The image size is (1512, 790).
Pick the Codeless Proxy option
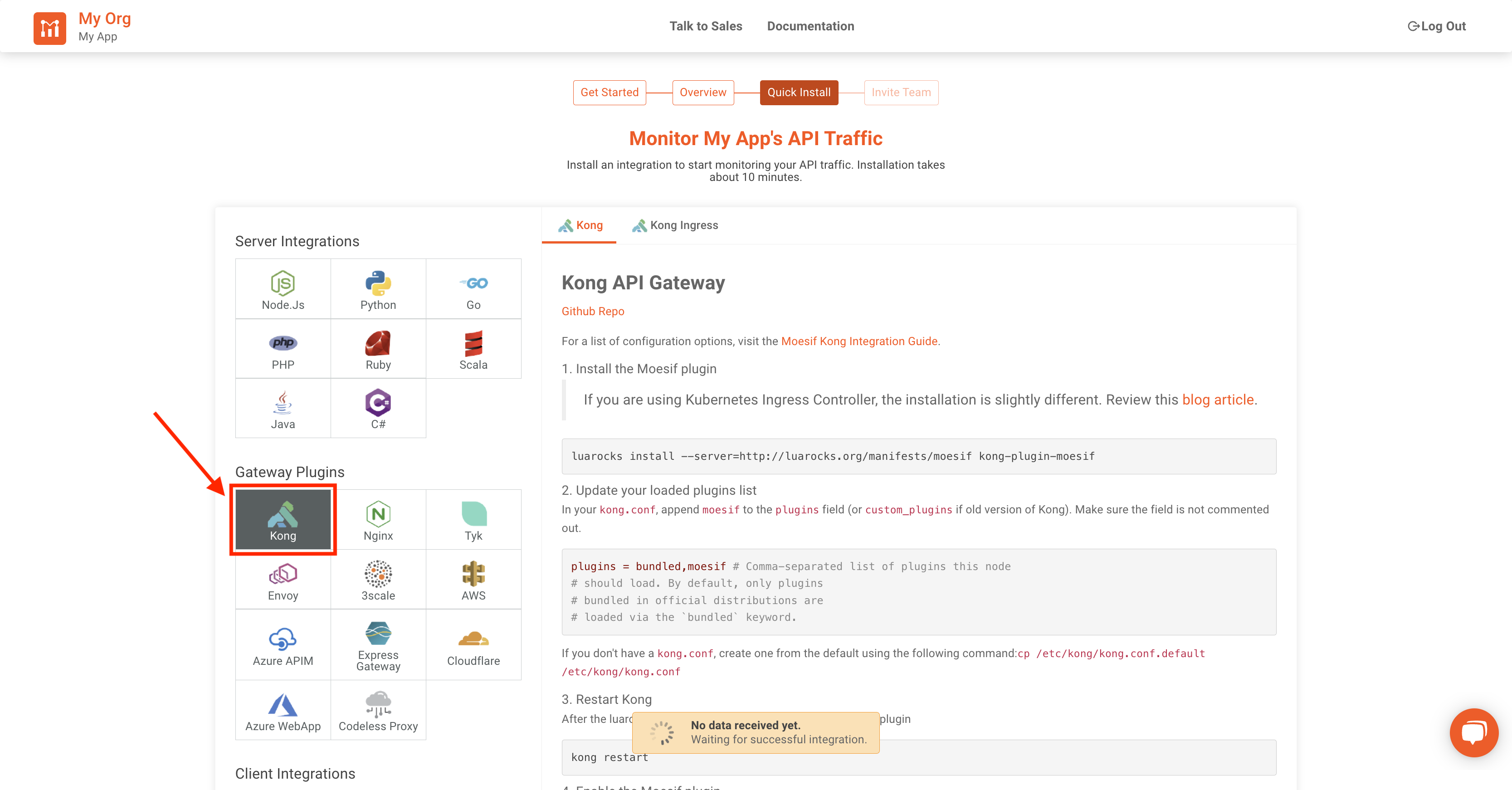click(378, 710)
